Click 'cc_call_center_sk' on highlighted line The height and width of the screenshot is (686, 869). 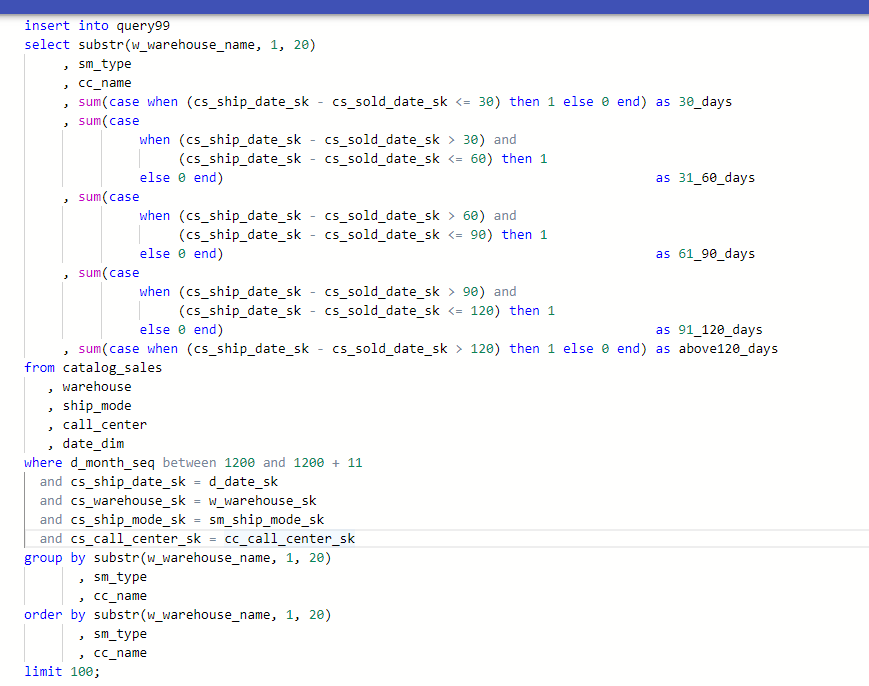coord(289,539)
